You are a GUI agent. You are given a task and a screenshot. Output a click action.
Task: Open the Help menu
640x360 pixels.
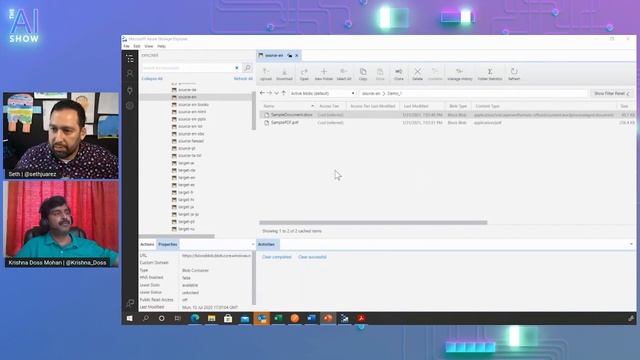point(161,47)
